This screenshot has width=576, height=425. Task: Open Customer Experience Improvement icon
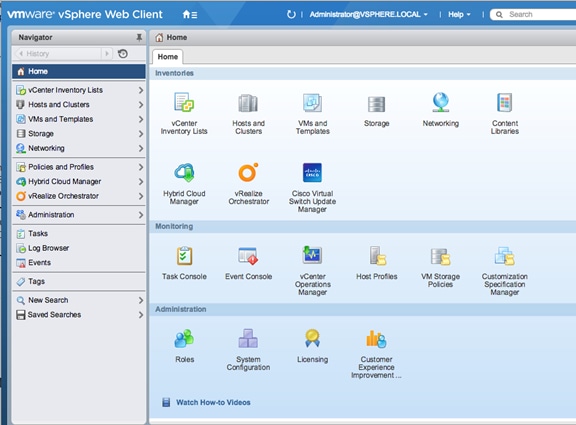(x=377, y=339)
